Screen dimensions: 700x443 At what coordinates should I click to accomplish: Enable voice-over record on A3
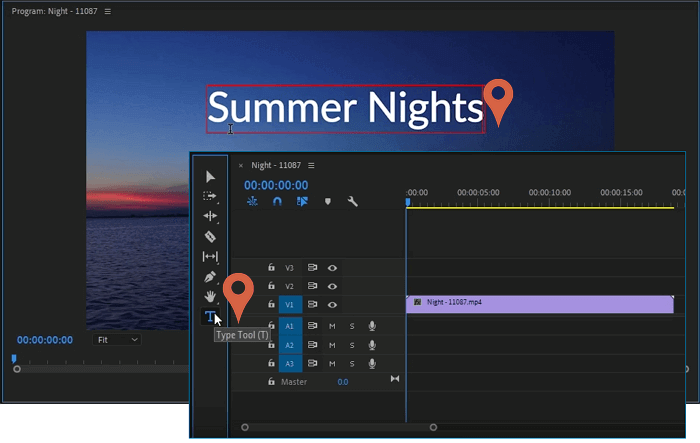point(372,364)
